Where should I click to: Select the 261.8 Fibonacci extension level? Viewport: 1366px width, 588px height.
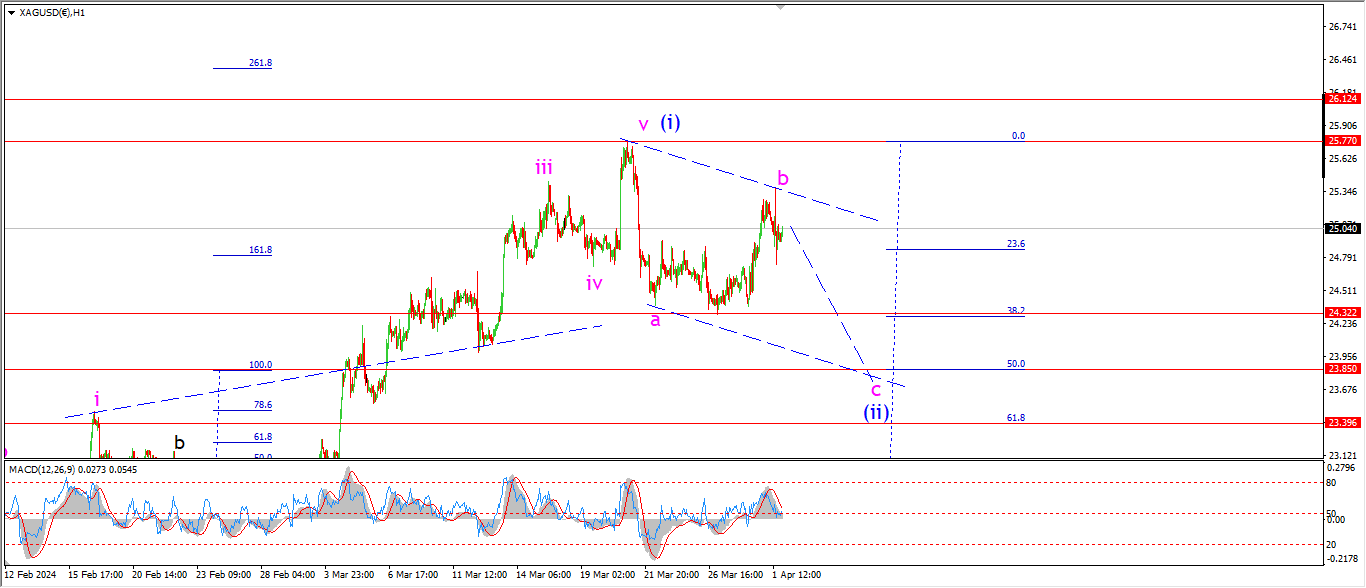tap(260, 63)
